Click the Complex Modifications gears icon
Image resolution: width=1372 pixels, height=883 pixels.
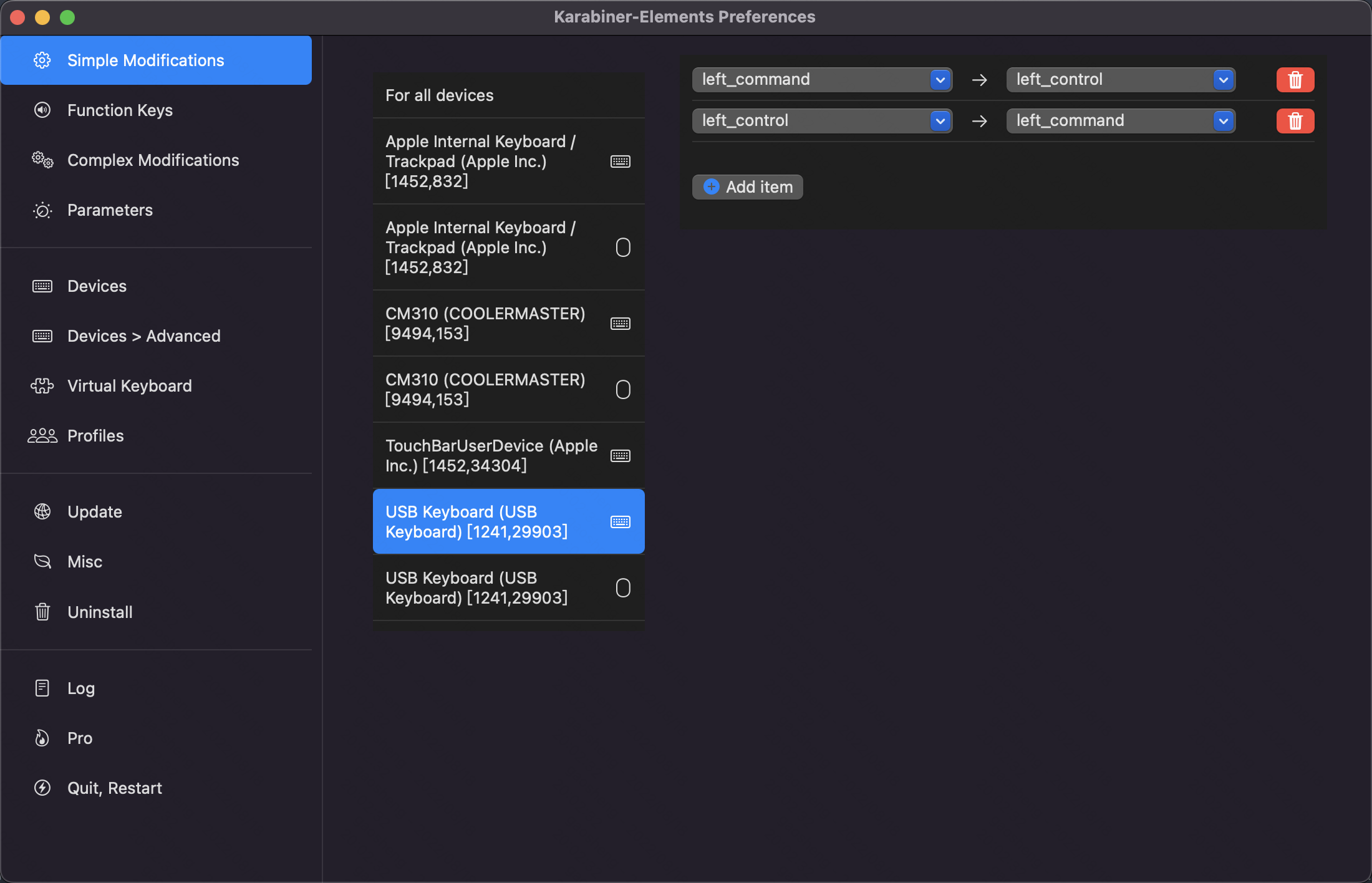tap(42, 160)
